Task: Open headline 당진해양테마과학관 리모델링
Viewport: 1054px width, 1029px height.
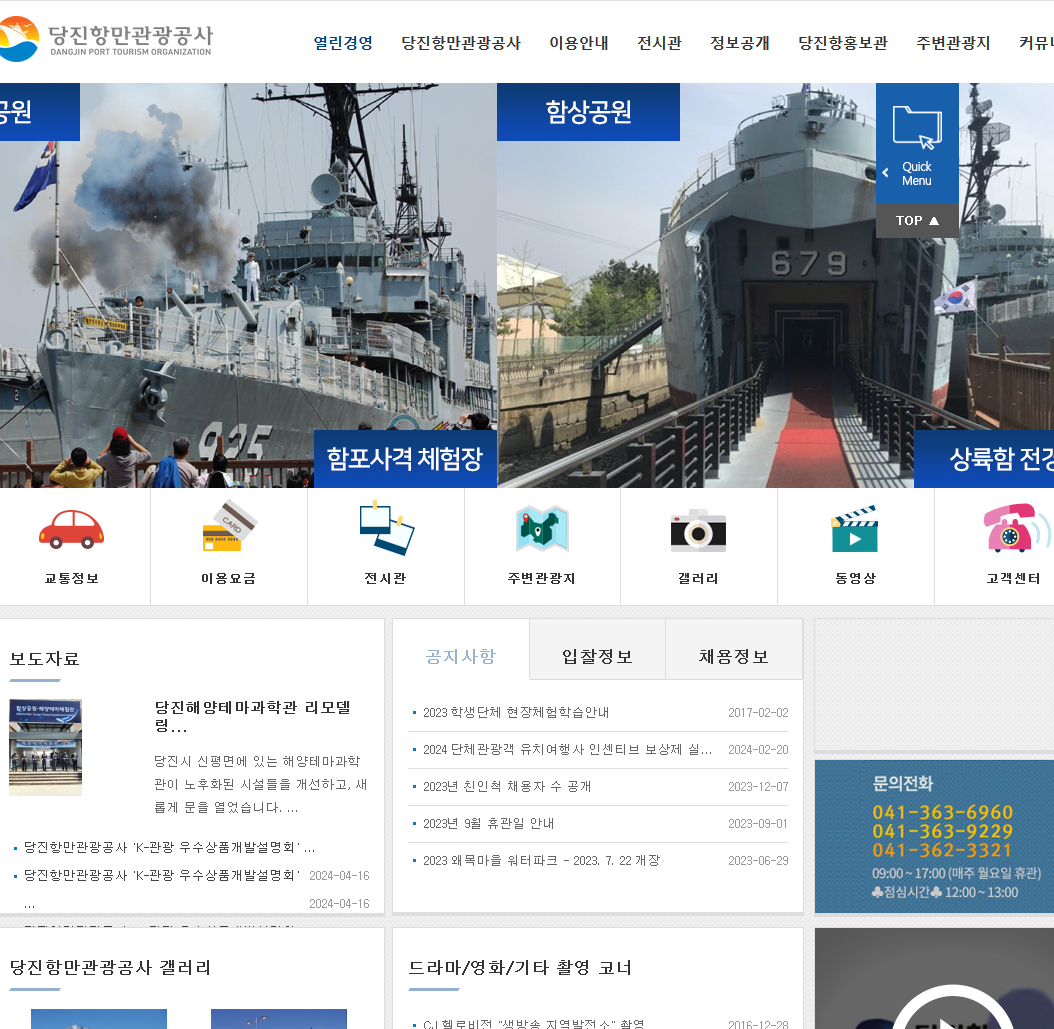Action: [x=253, y=716]
